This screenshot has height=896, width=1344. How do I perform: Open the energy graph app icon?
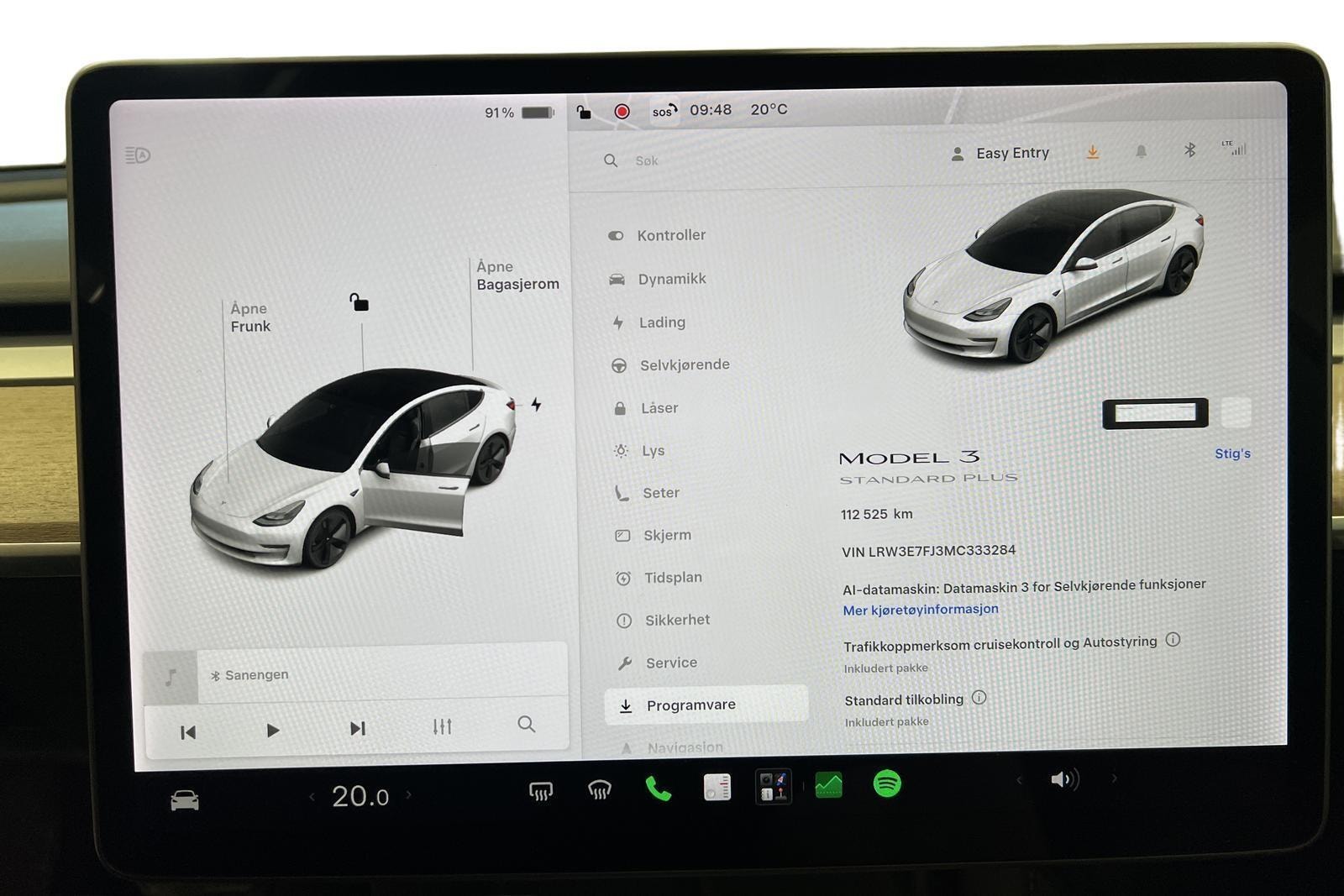click(828, 785)
